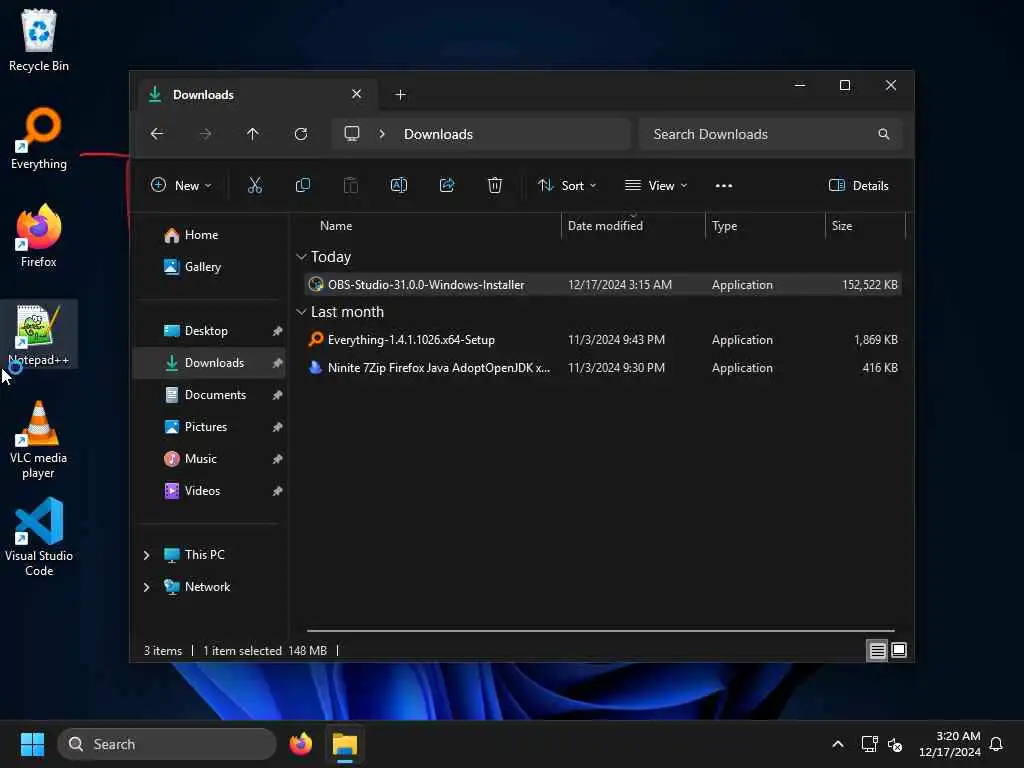
Task: Open the notifications bell
Action: click(x=996, y=744)
